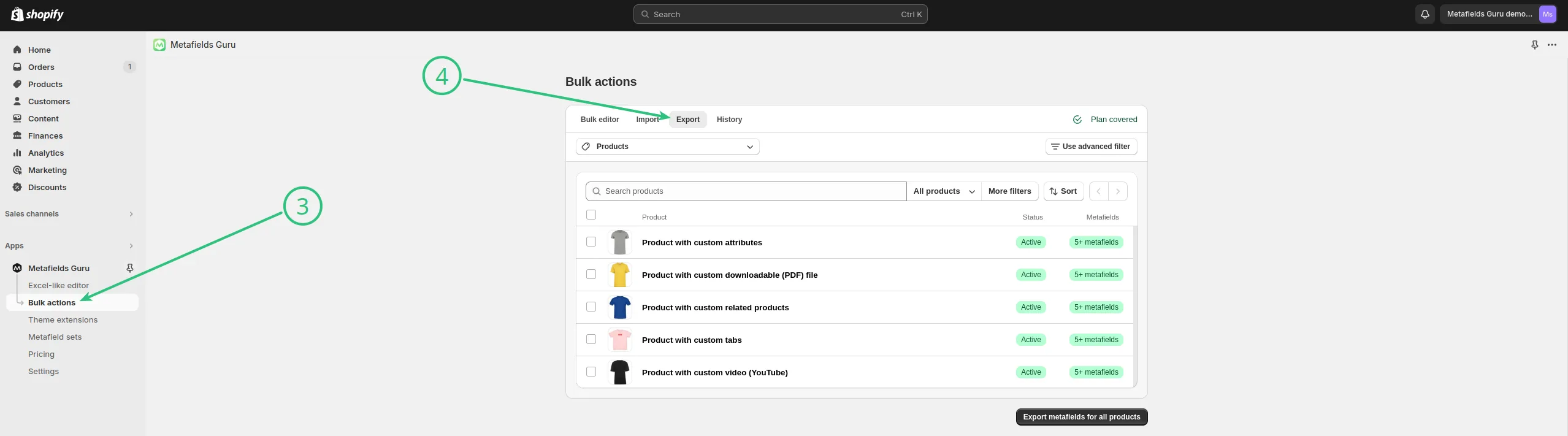This screenshot has width=1568, height=436.
Task: Click the Plan covered link
Action: 1114,120
